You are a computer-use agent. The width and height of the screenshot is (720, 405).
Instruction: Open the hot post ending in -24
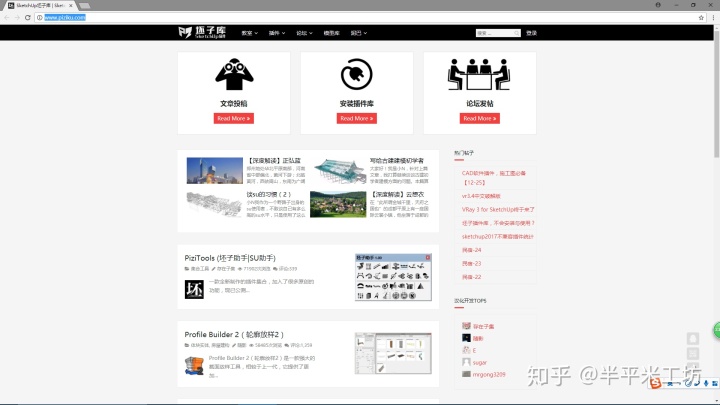pos(471,250)
